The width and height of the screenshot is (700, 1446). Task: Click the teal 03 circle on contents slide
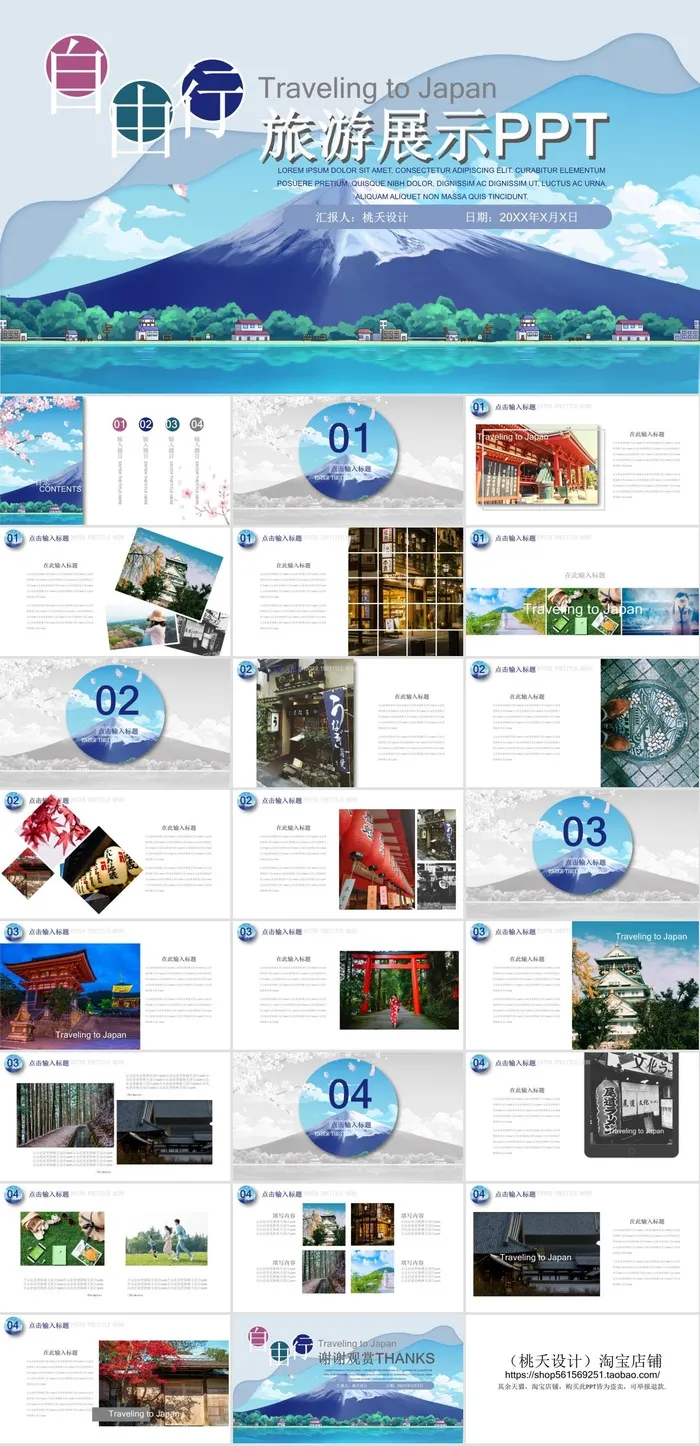pos(172,424)
